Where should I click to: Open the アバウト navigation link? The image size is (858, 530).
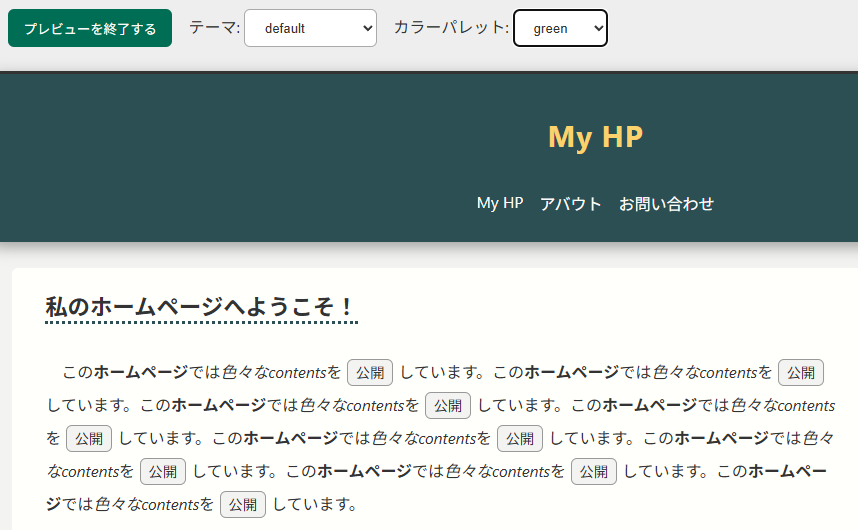point(571,203)
